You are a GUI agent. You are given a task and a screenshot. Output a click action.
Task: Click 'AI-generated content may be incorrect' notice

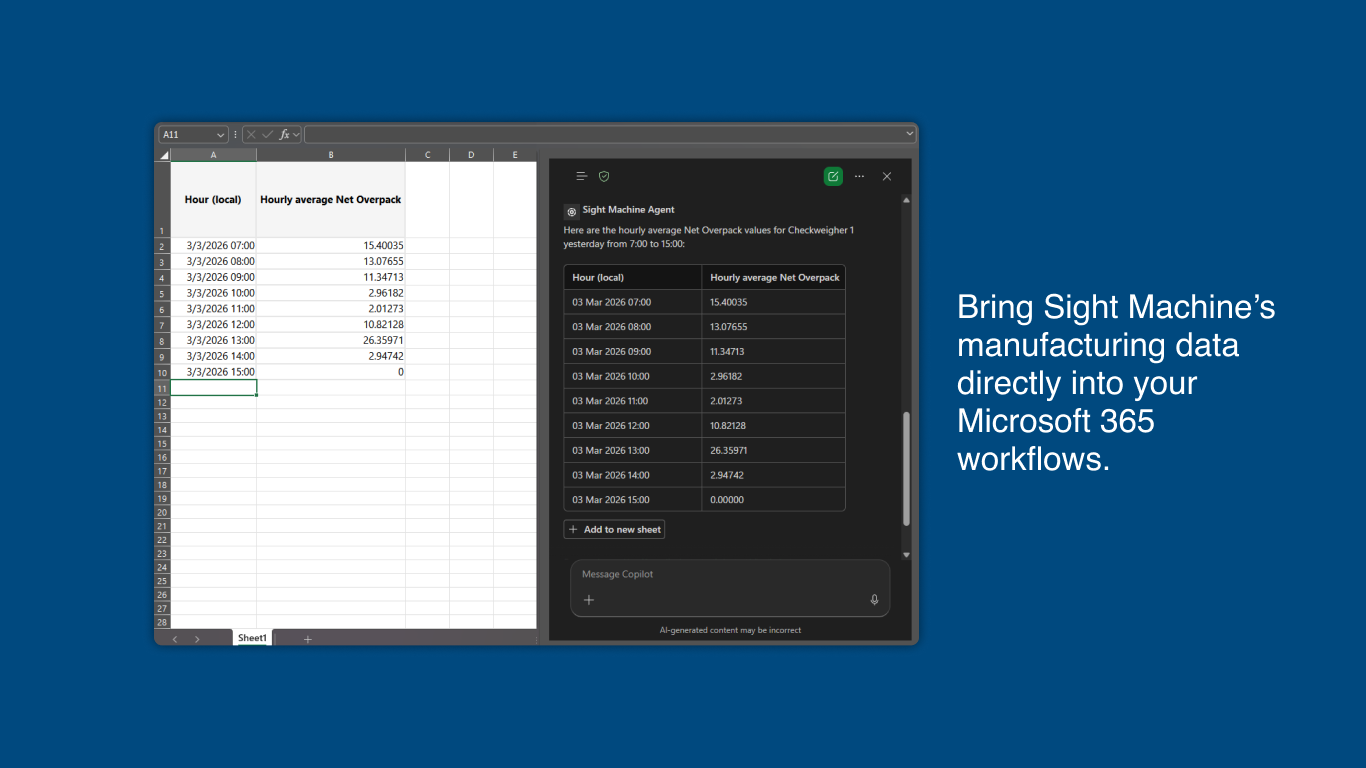(730, 630)
